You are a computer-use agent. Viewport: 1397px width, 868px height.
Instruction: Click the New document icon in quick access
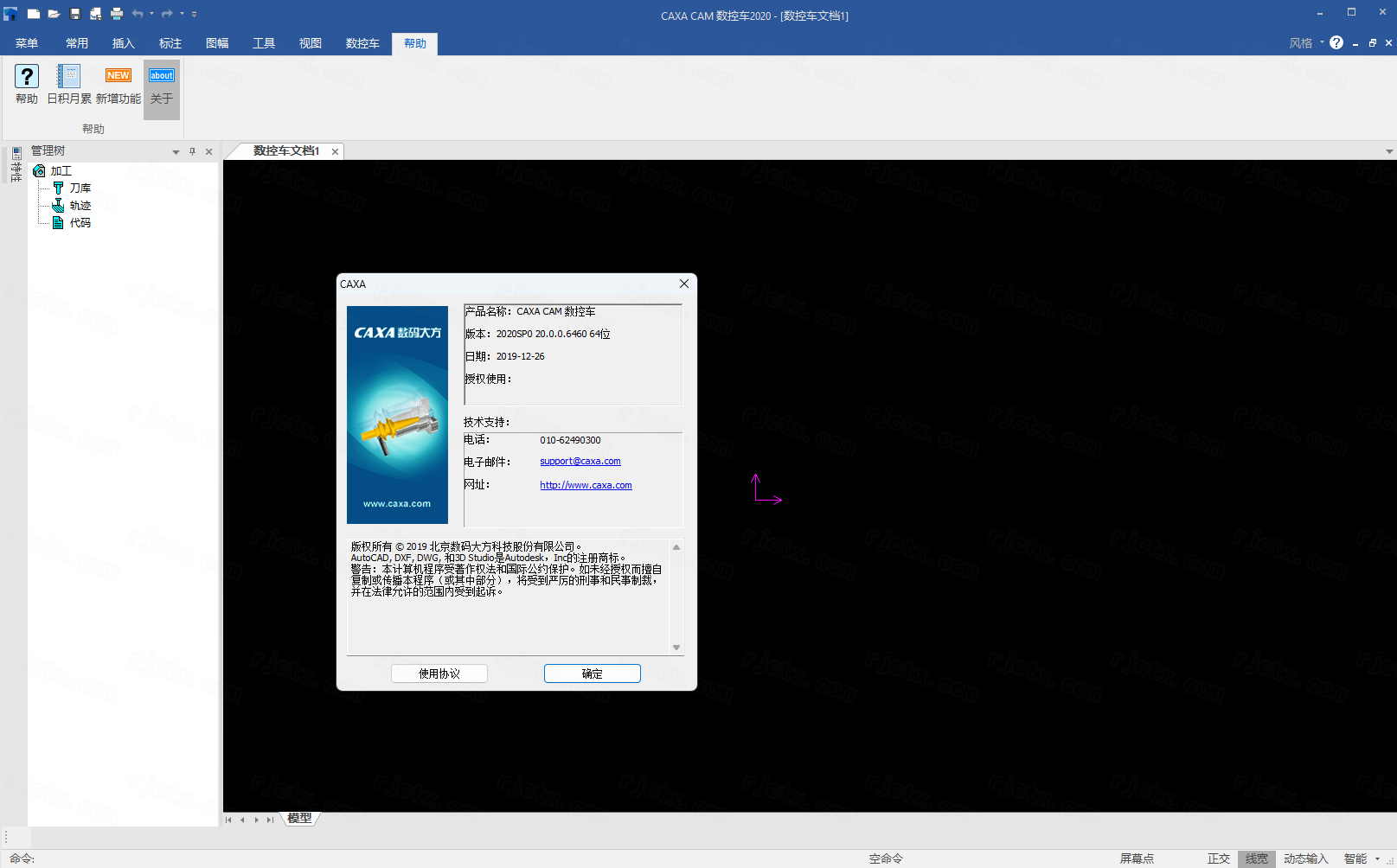click(x=33, y=14)
